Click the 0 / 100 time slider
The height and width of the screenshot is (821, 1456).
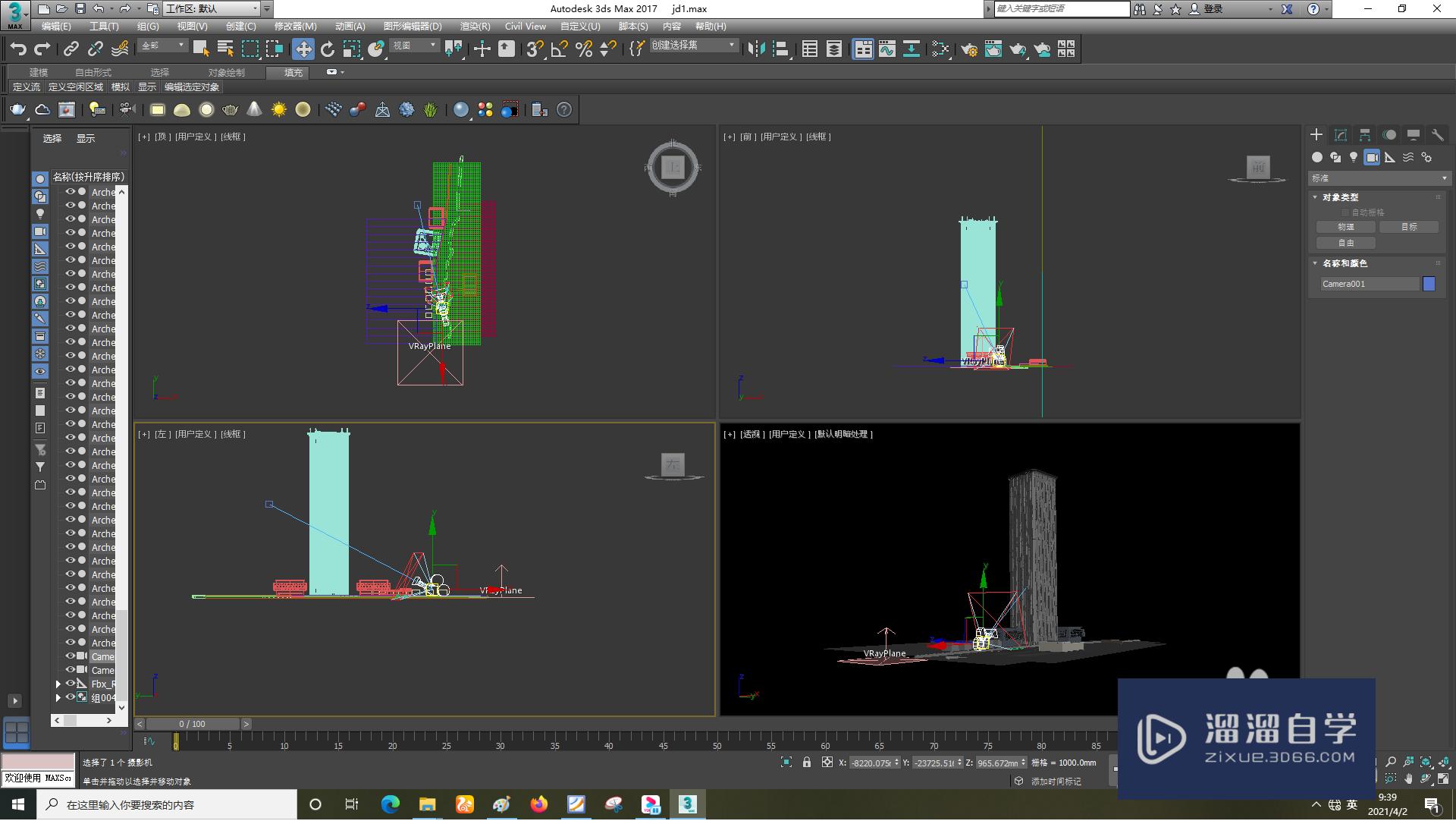click(x=193, y=724)
